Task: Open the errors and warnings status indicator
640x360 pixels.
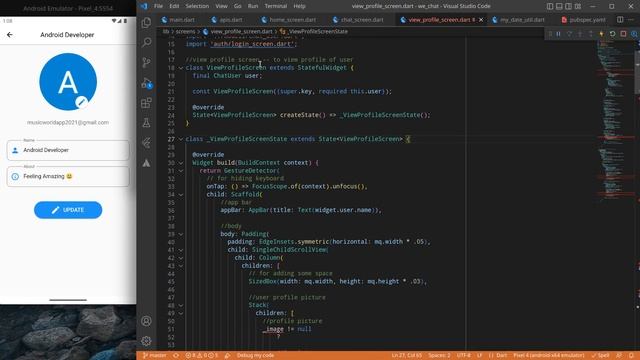Action: click(202, 356)
